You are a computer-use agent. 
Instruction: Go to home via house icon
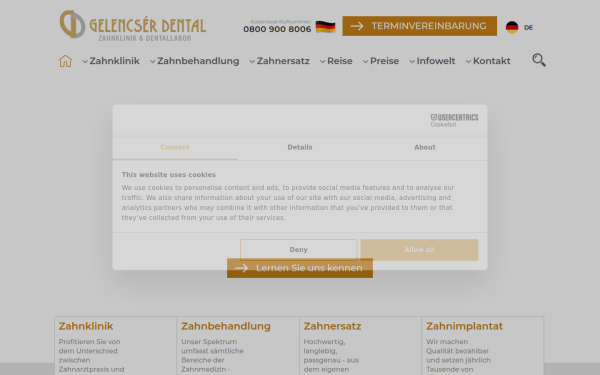coord(65,61)
